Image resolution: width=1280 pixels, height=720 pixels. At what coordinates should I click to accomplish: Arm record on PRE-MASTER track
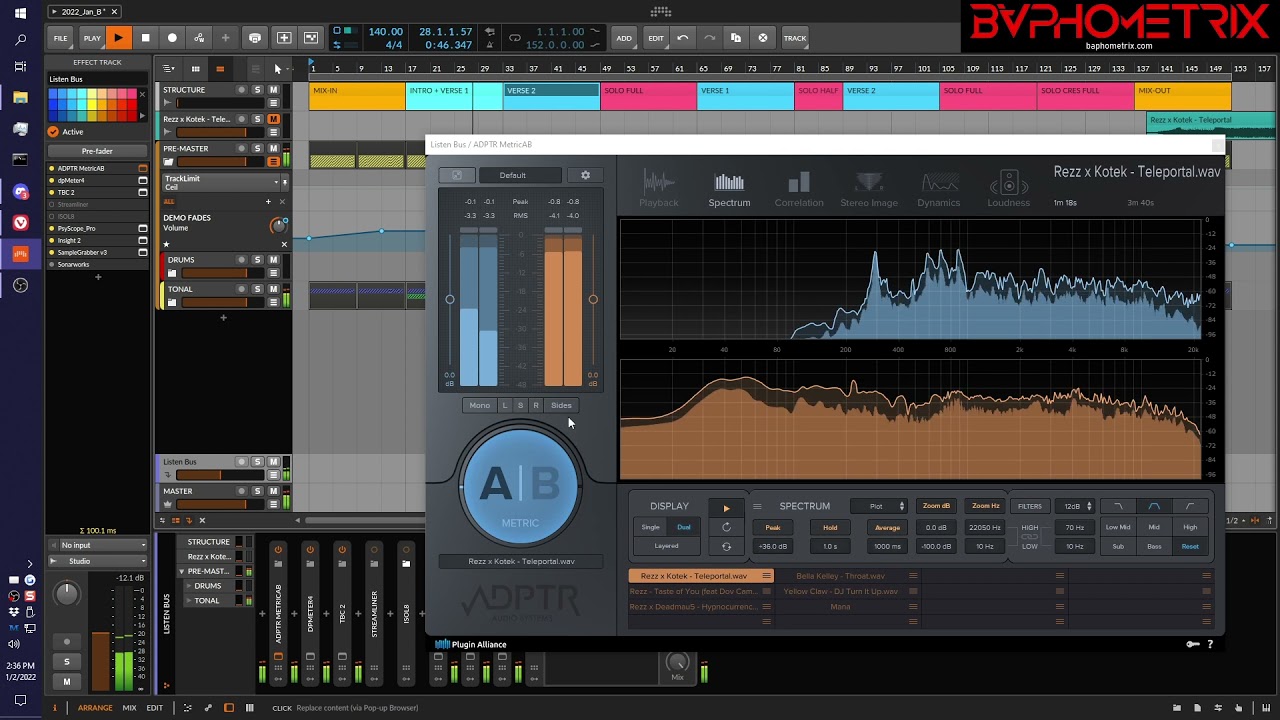(241, 149)
